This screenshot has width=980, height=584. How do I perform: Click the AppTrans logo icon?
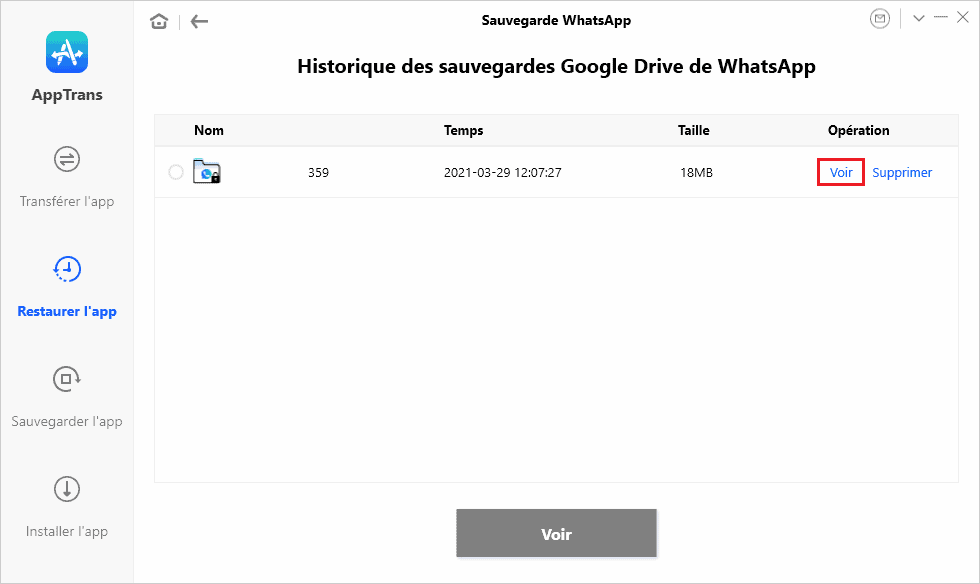pyautogui.click(x=67, y=52)
